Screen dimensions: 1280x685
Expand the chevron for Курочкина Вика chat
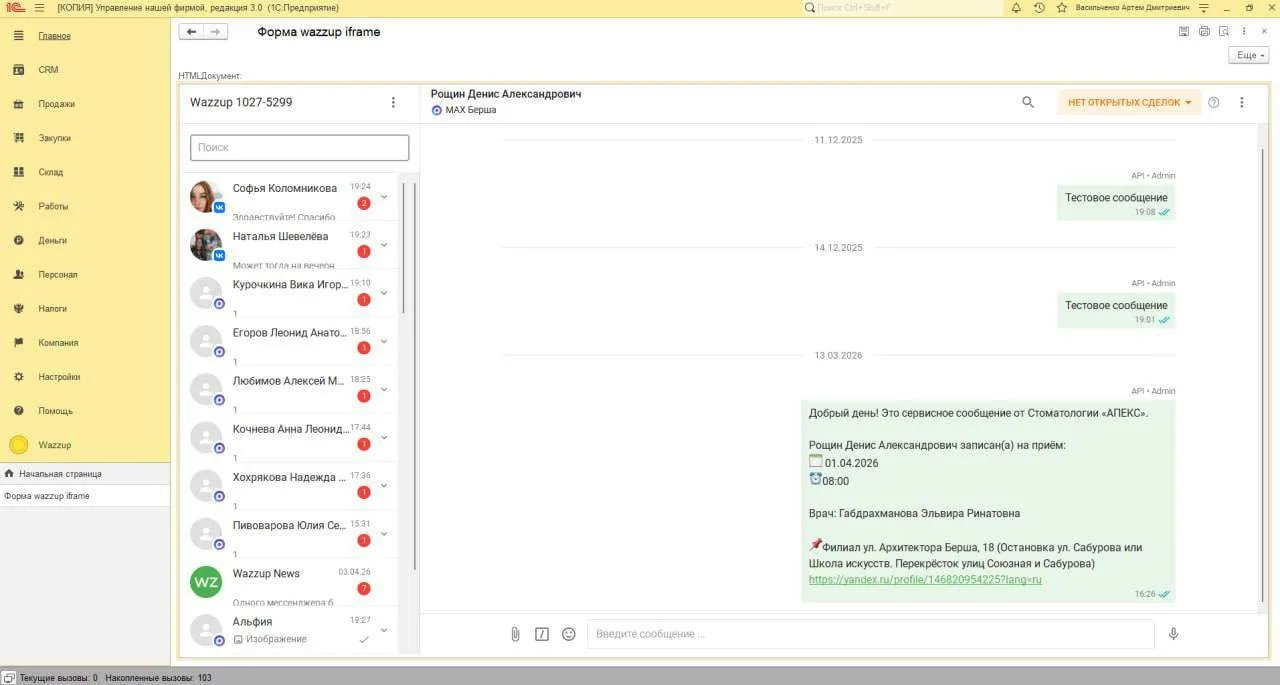(x=384, y=293)
